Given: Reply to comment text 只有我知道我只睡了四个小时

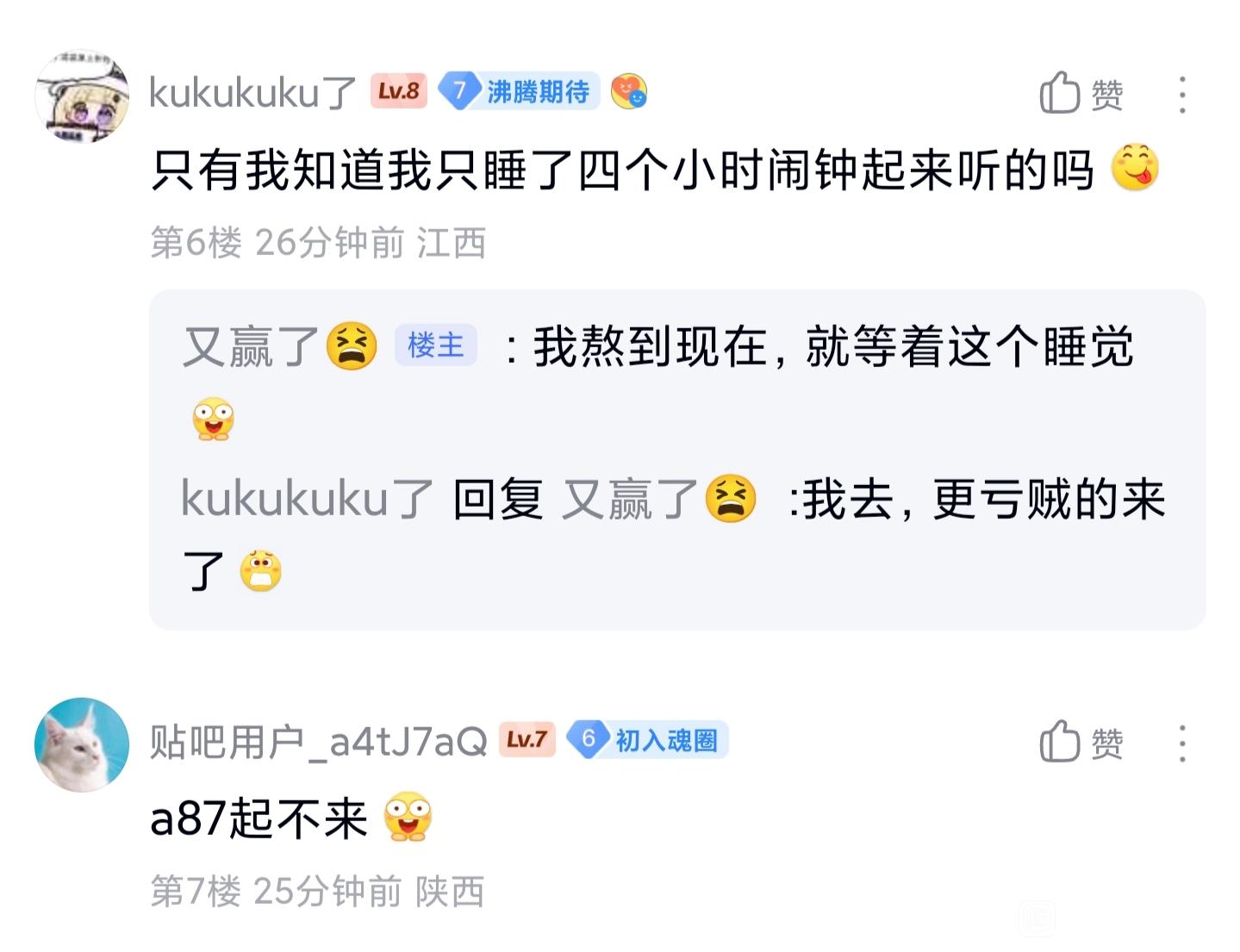Looking at the screenshot, I should click(x=622, y=170).
